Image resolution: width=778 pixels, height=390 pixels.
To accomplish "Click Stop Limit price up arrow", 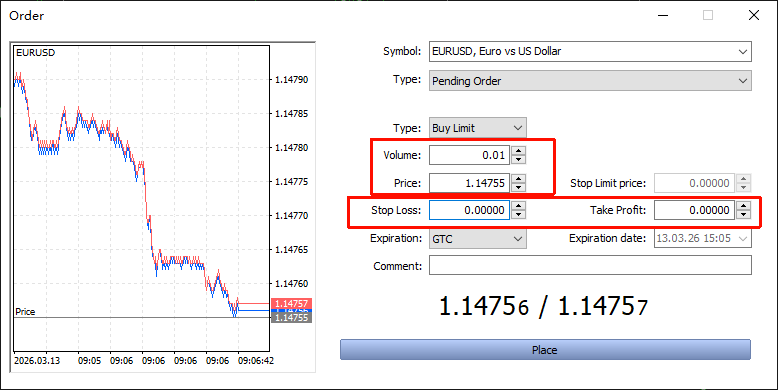I will point(743,179).
